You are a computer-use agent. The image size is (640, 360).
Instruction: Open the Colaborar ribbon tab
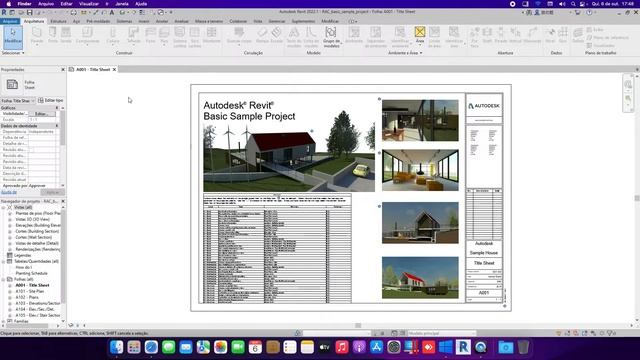point(238,21)
